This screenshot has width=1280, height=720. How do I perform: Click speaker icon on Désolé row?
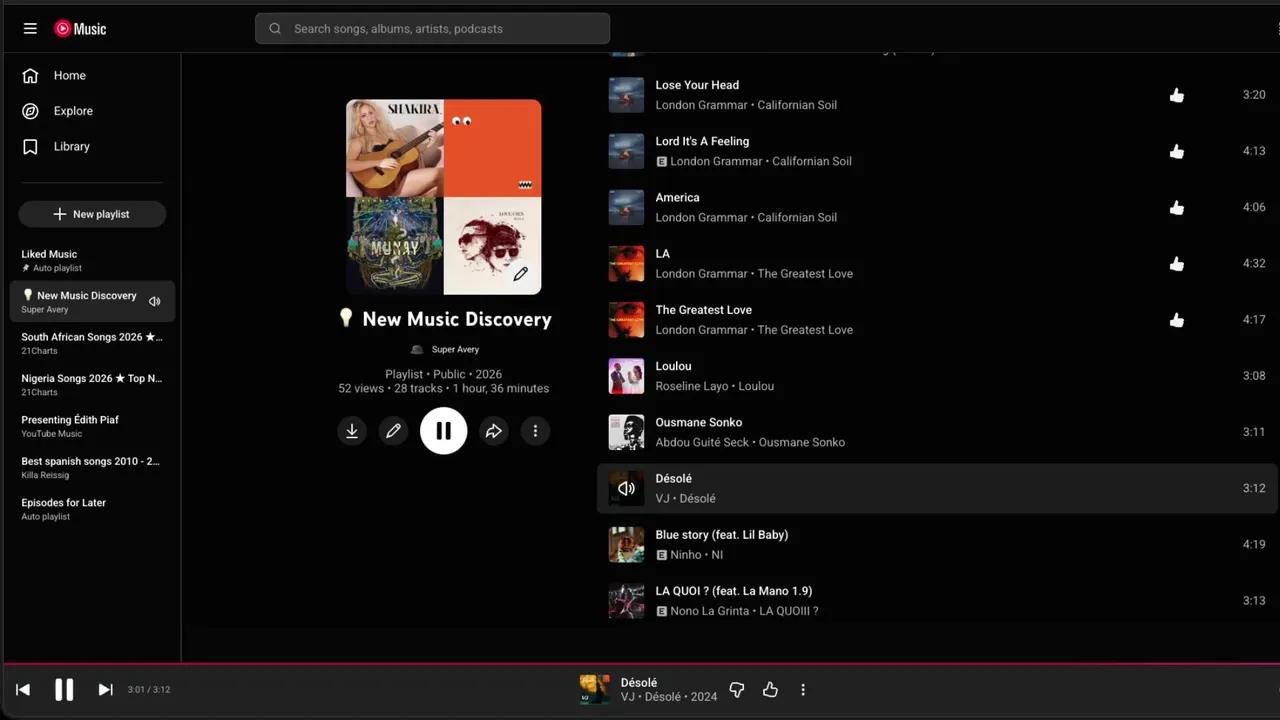[626, 489]
